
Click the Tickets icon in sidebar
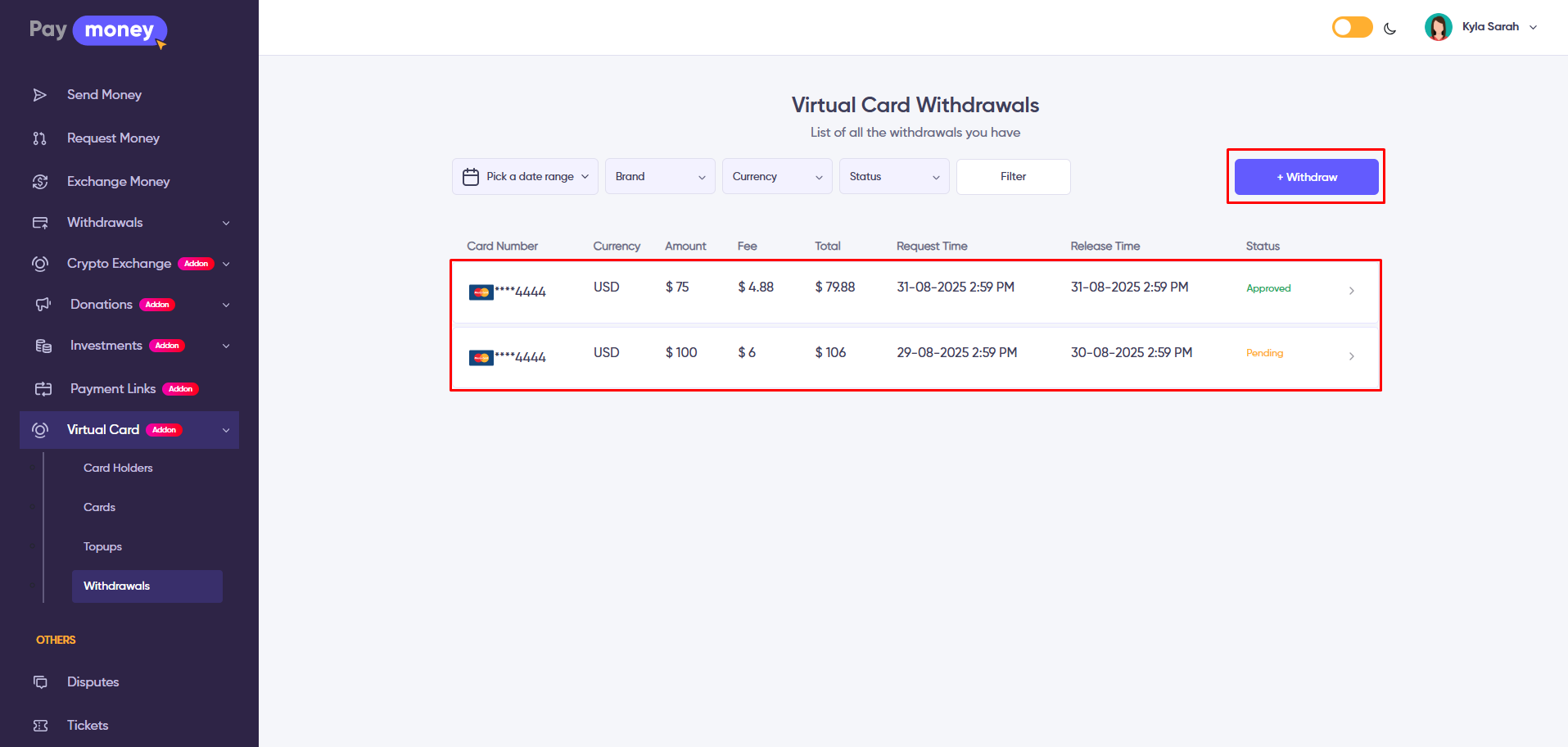point(39,726)
